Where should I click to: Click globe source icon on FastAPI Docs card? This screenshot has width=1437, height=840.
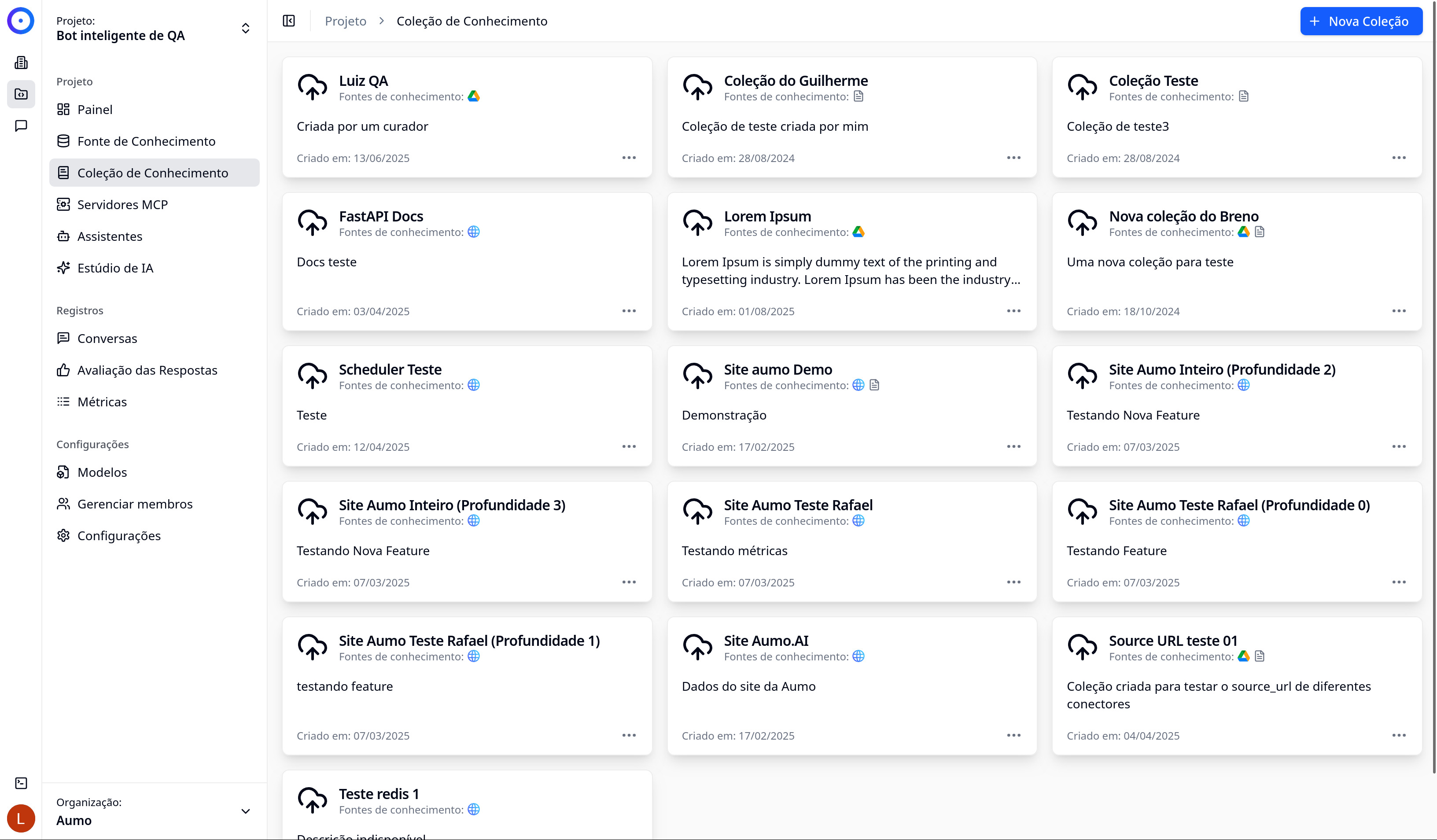(x=473, y=232)
